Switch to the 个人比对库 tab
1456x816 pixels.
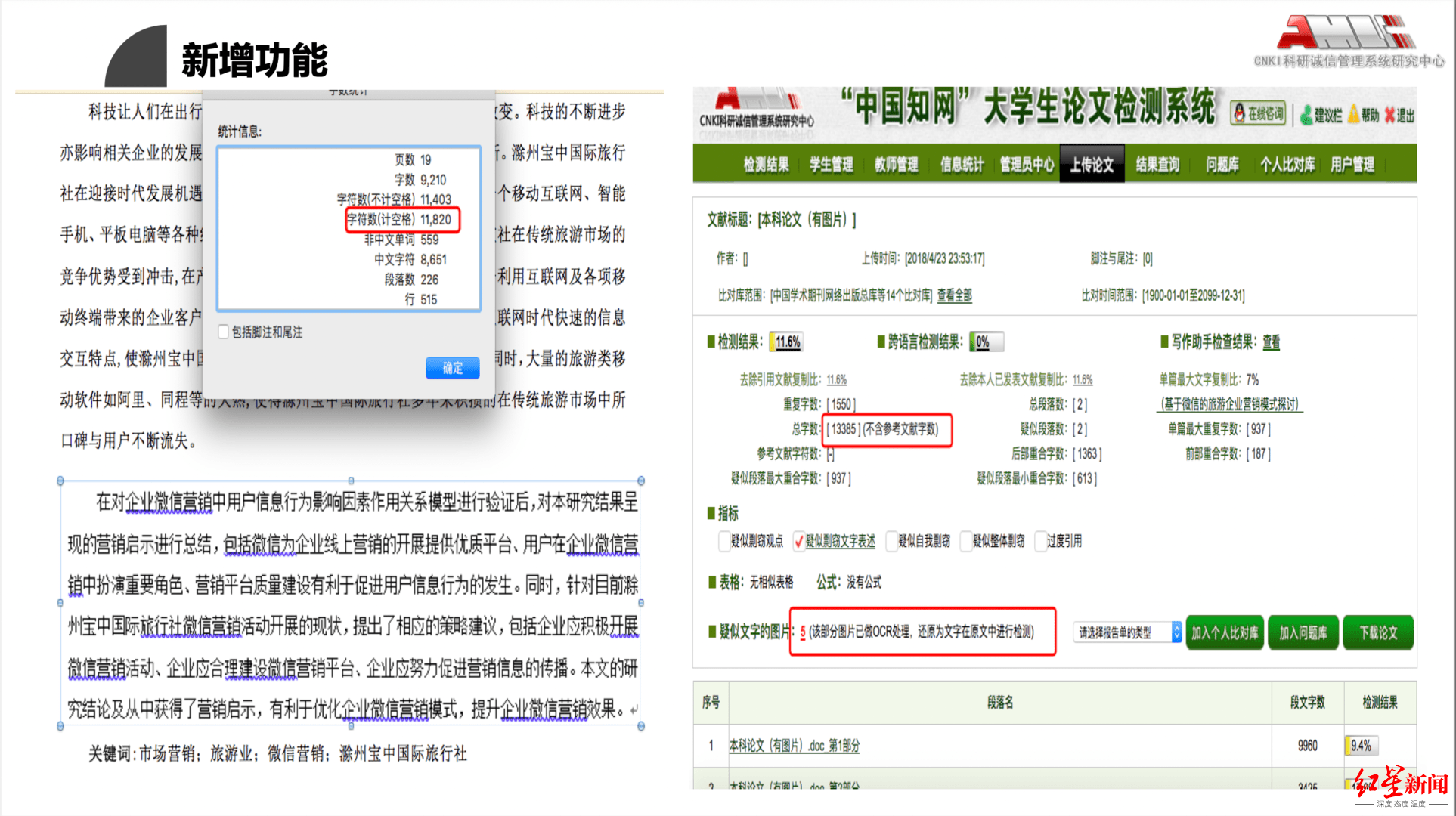[1287, 164]
